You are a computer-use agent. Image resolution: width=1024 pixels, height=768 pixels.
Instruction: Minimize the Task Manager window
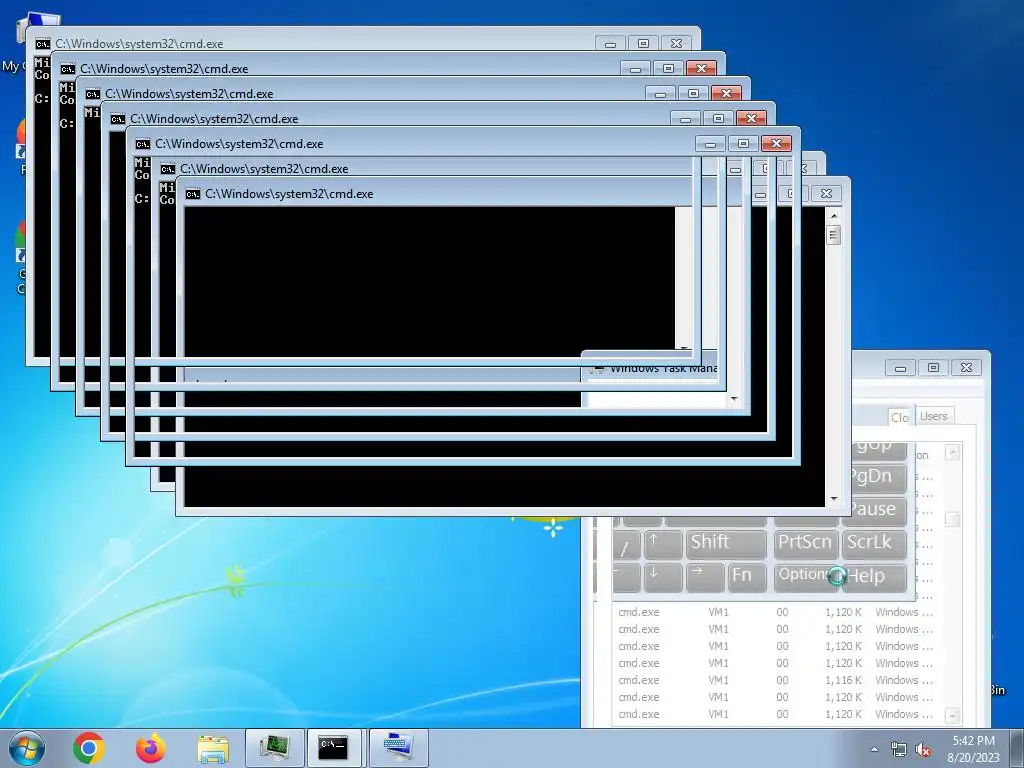point(900,368)
